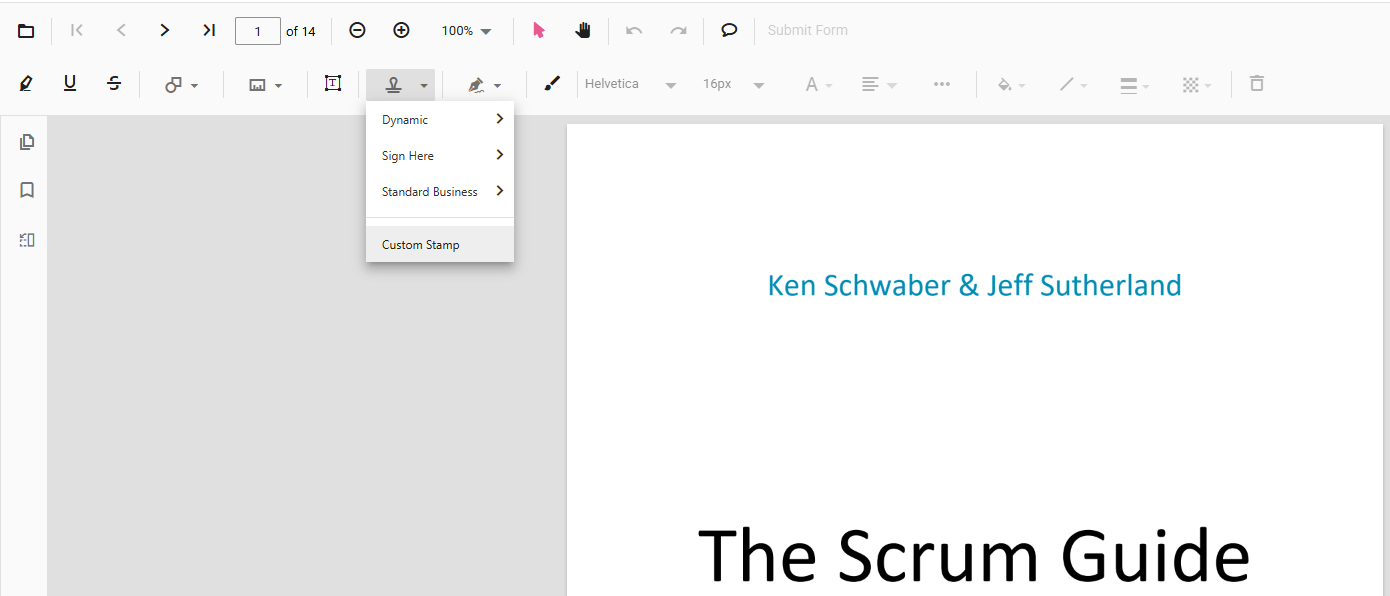This screenshot has height=596, width=1390.
Task: Click the Open file folder icon
Action: pos(26,31)
